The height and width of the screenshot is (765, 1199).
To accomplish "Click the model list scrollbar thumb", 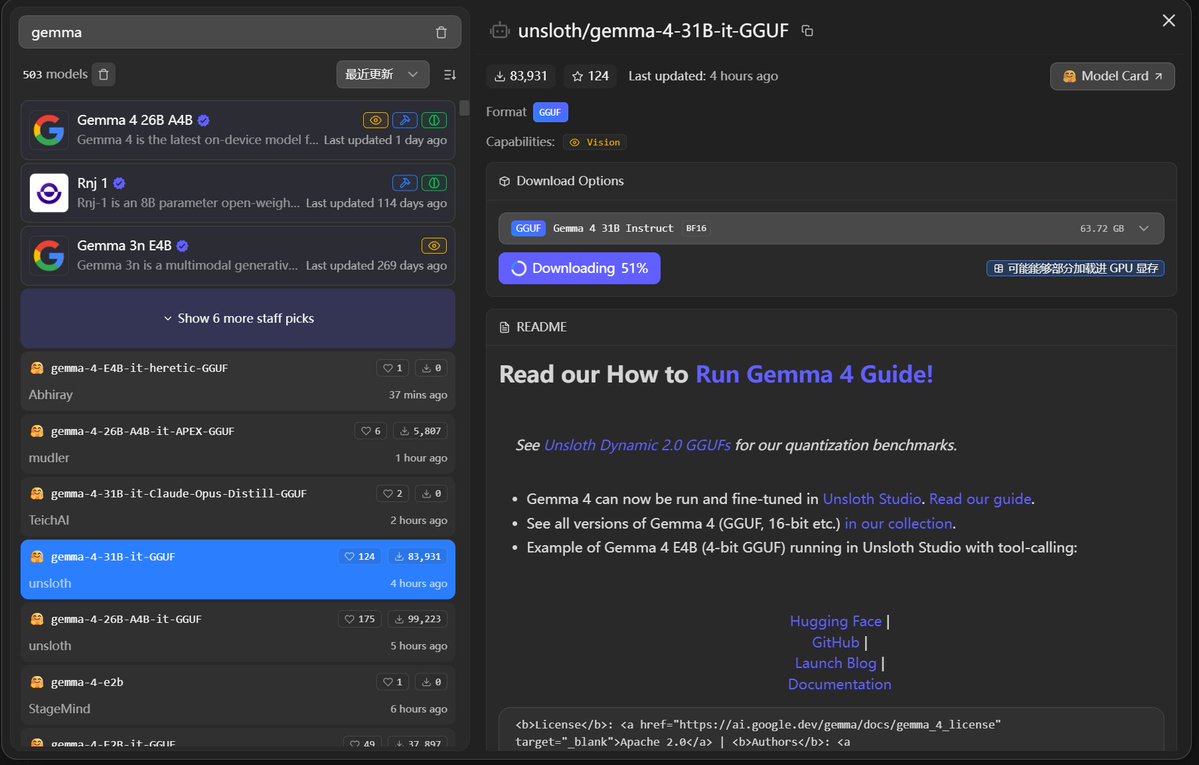I will pyautogui.click(x=464, y=108).
